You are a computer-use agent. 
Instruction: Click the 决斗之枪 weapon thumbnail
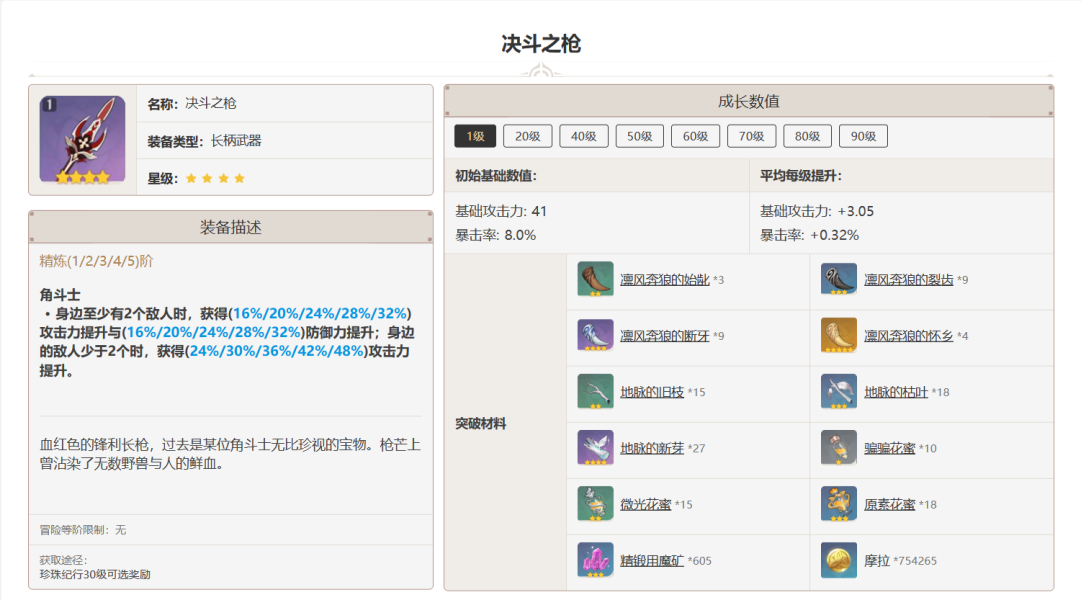[82, 139]
